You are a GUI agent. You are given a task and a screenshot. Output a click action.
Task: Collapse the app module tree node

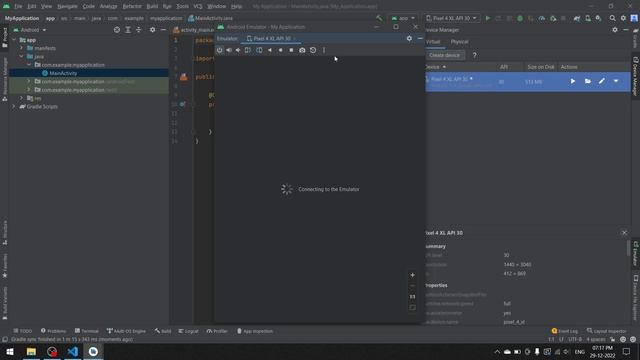(14, 40)
